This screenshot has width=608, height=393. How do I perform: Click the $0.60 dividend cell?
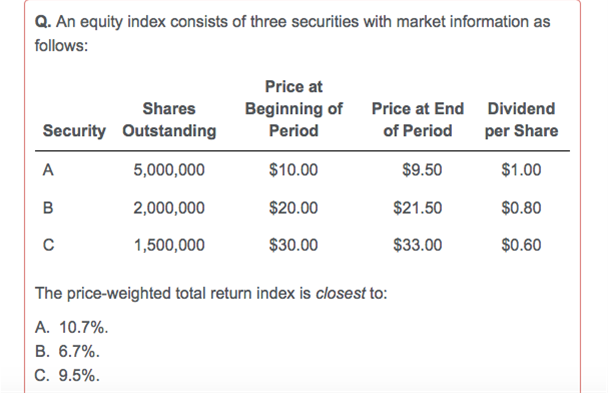pos(521,245)
